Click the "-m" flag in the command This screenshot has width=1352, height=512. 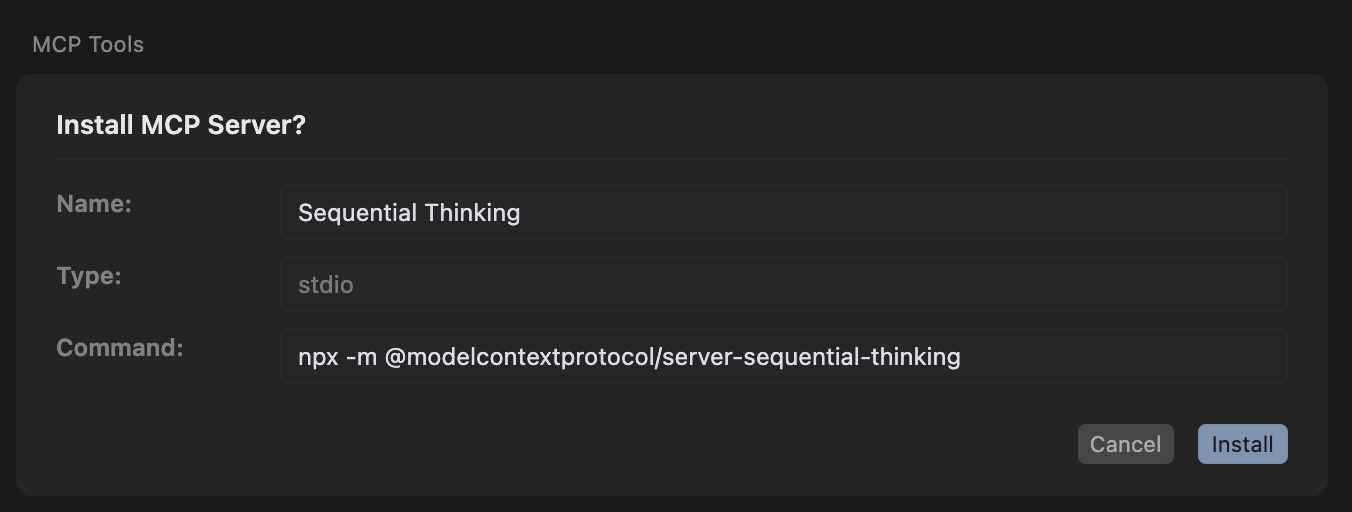pos(361,357)
